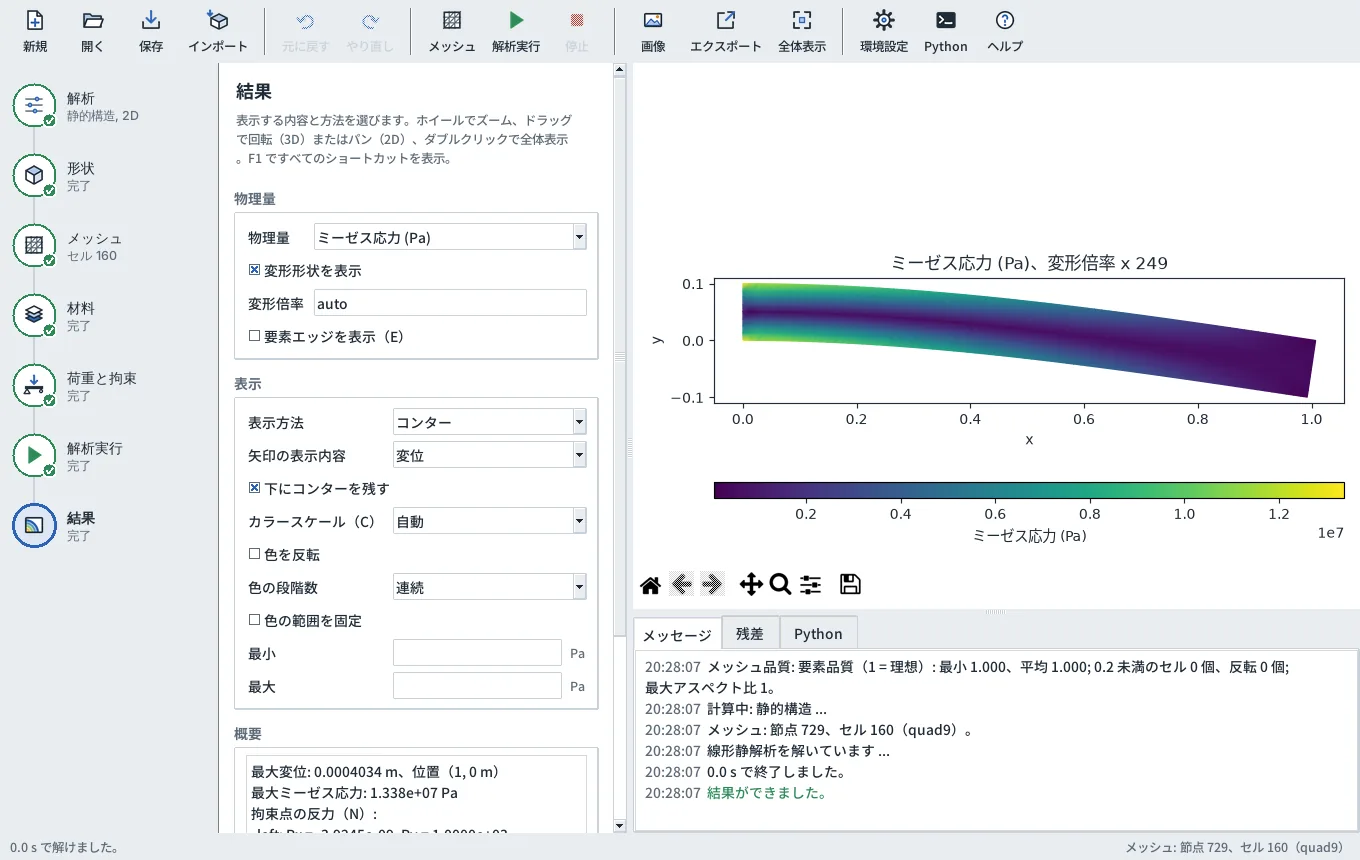This screenshot has width=1360, height=860.
Task: Open plot subplot configuration sliders icon
Action: click(810, 585)
